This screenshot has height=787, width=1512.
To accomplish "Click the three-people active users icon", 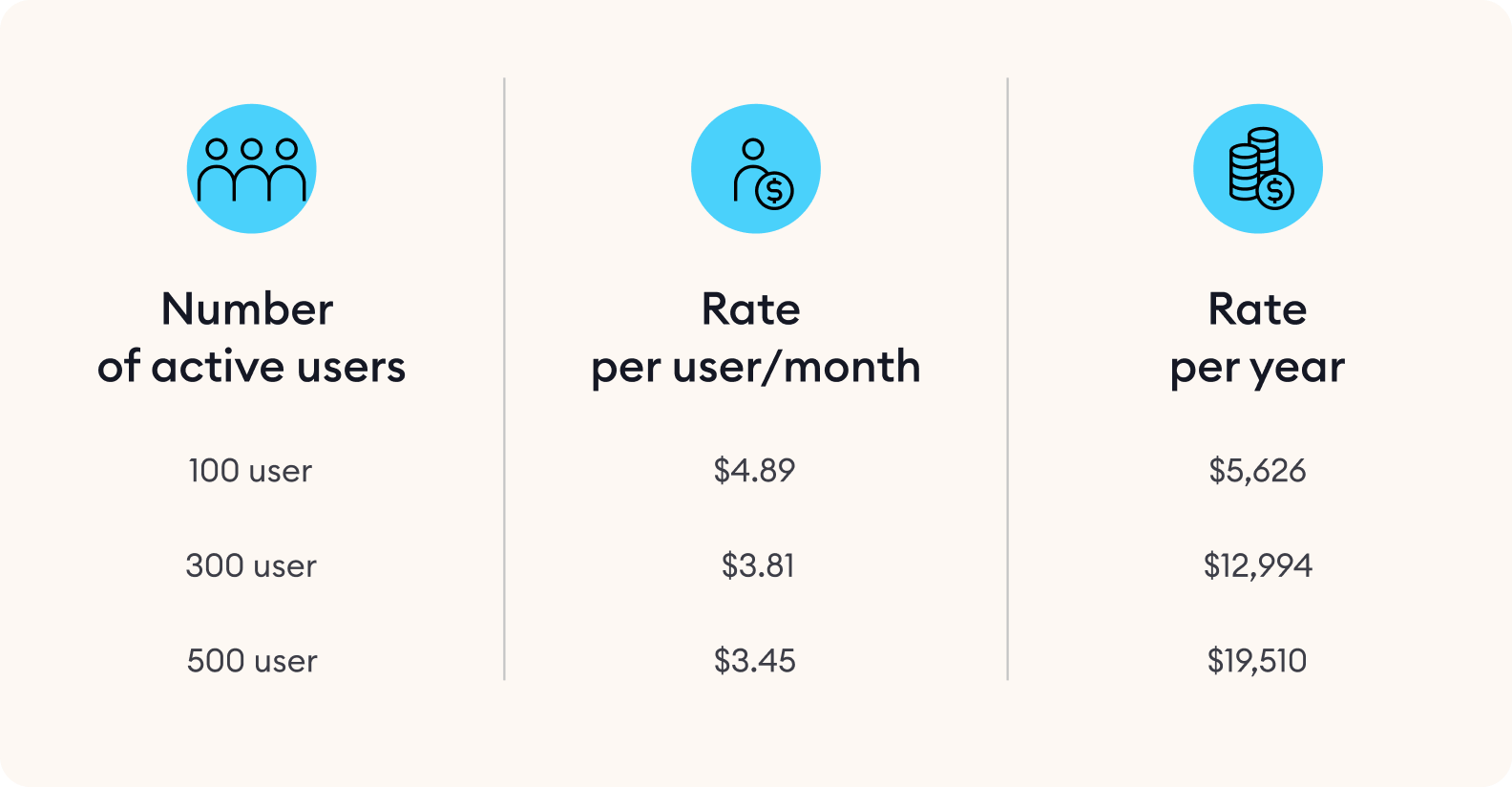I will coord(251,169).
